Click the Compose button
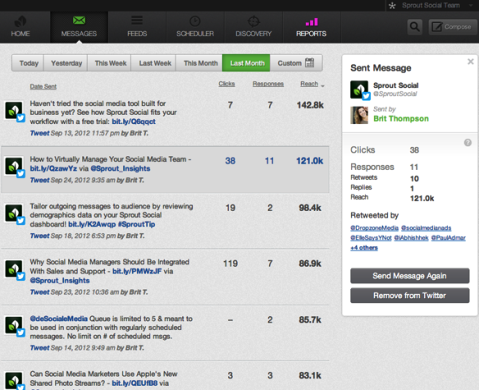Viewport: 479px width, 390px height. click(x=452, y=27)
